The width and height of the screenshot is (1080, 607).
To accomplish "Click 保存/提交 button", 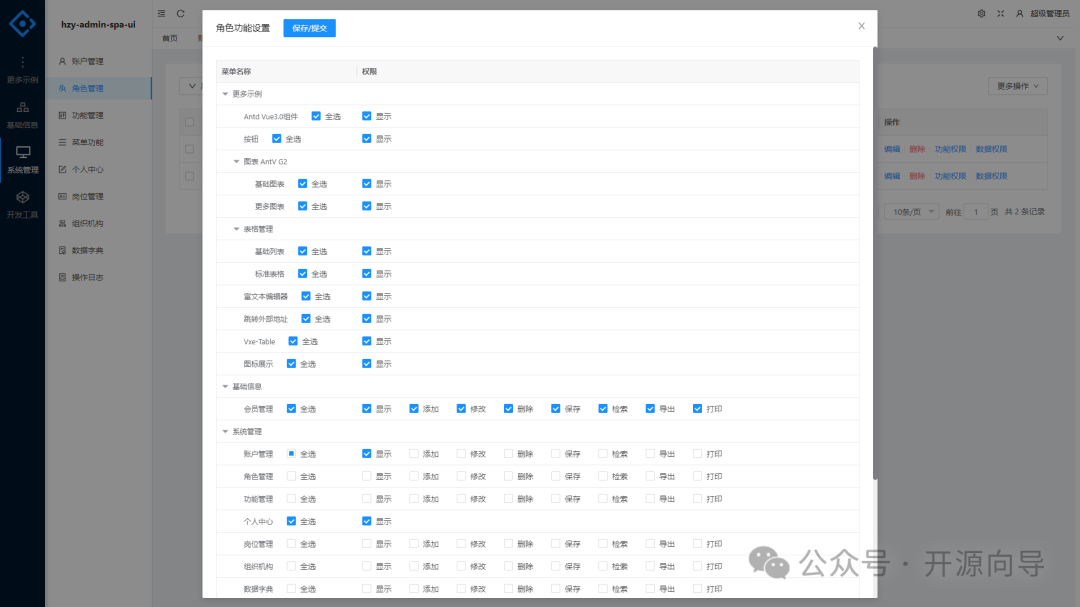I will (309, 28).
